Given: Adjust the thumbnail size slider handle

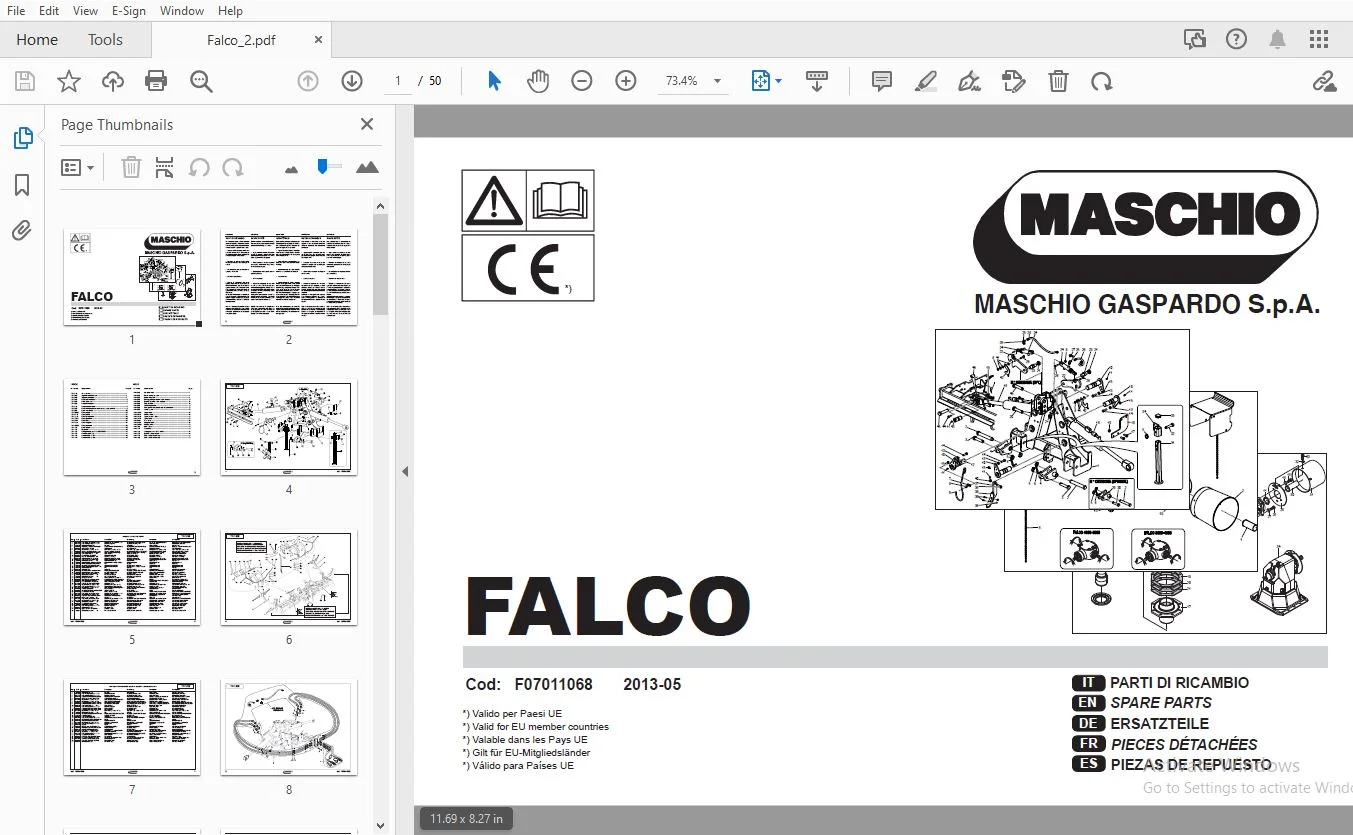Looking at the screenshot, I should (322, 166).
